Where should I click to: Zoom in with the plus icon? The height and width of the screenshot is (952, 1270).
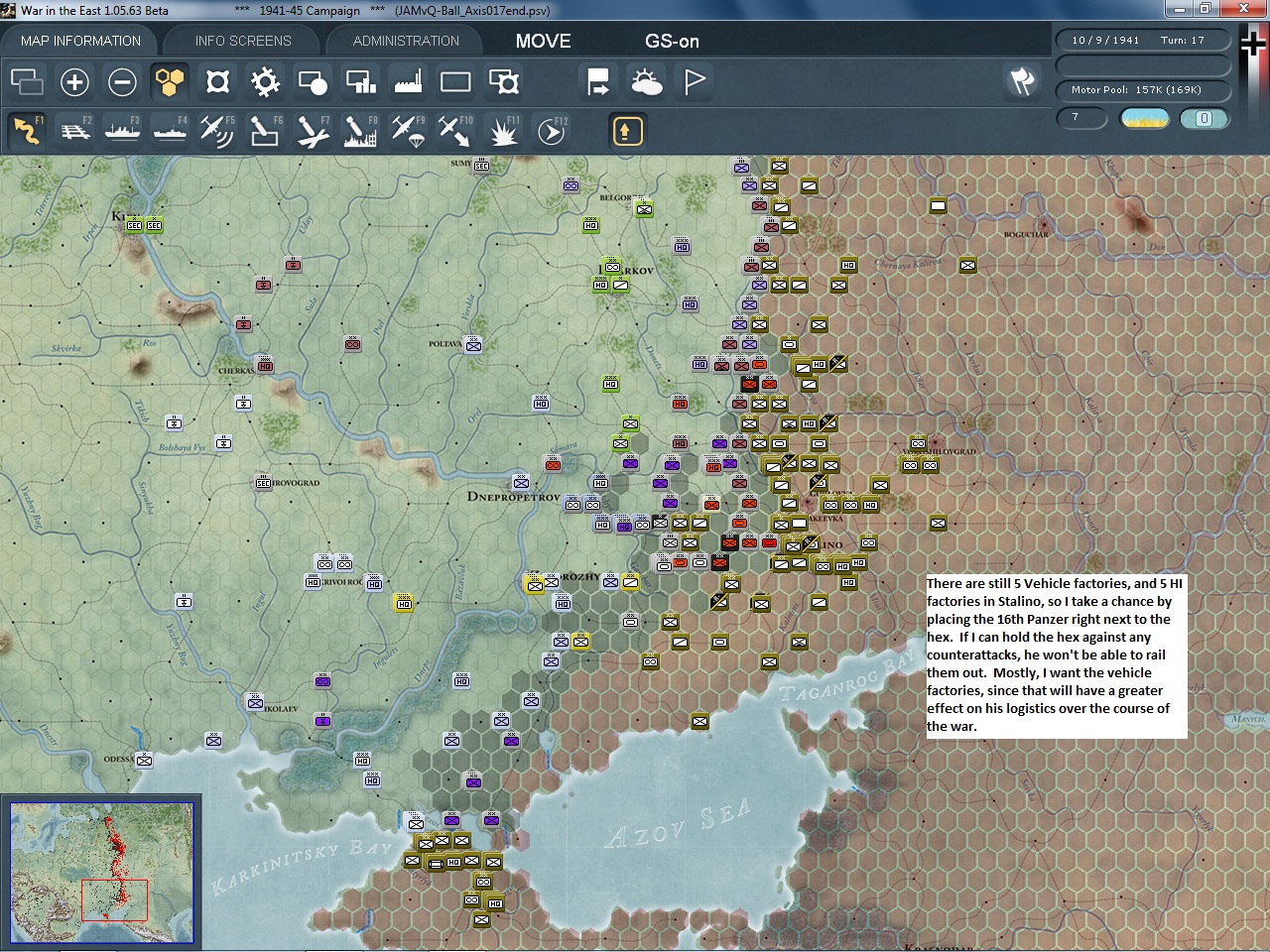coord(74,81)
